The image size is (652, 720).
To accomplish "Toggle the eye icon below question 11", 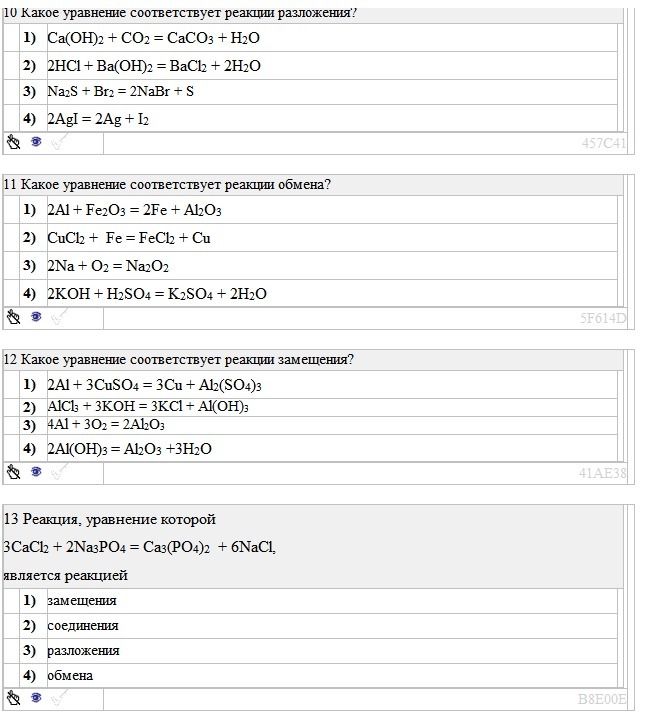I will coord(36,317).
